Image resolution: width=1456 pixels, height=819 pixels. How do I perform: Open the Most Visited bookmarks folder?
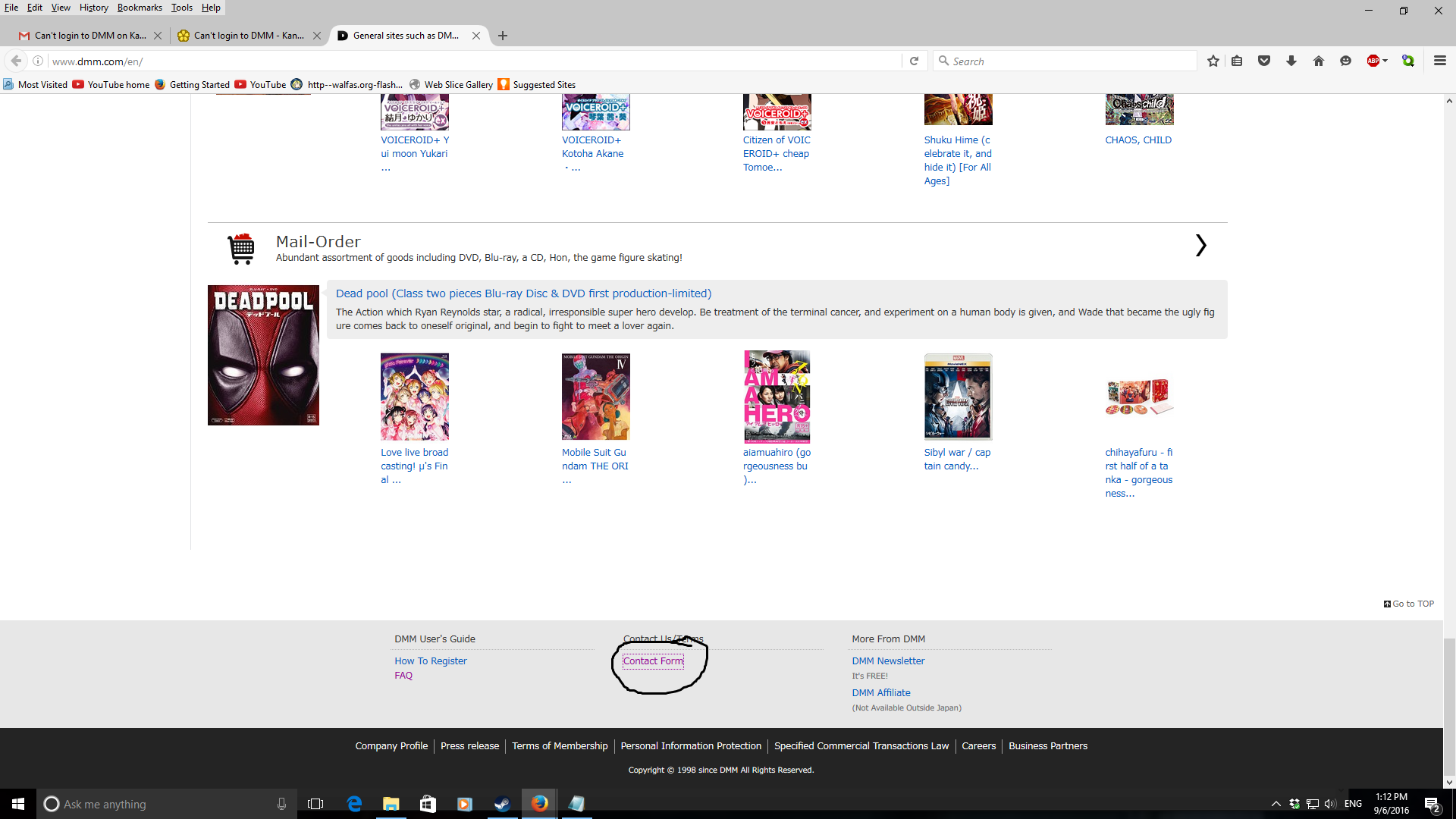coord(36,84)
